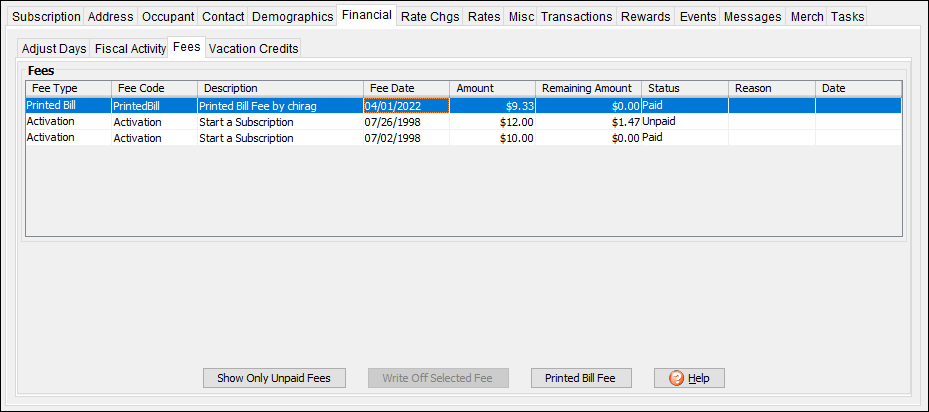The image size is (929, 412).
Task: Open the Subscription tab
Action: 46,17
